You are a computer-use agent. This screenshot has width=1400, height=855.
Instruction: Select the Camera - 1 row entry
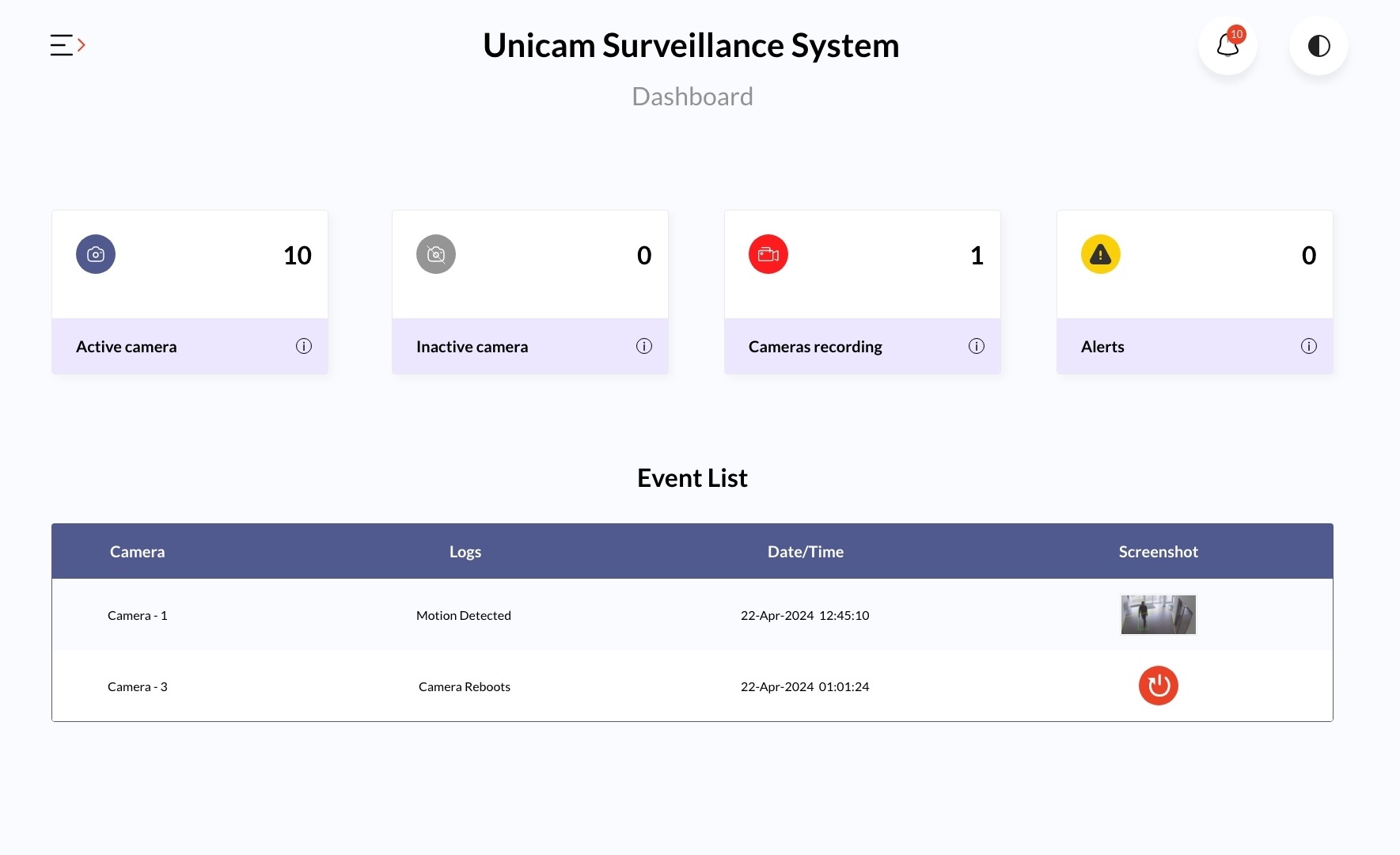137,615
